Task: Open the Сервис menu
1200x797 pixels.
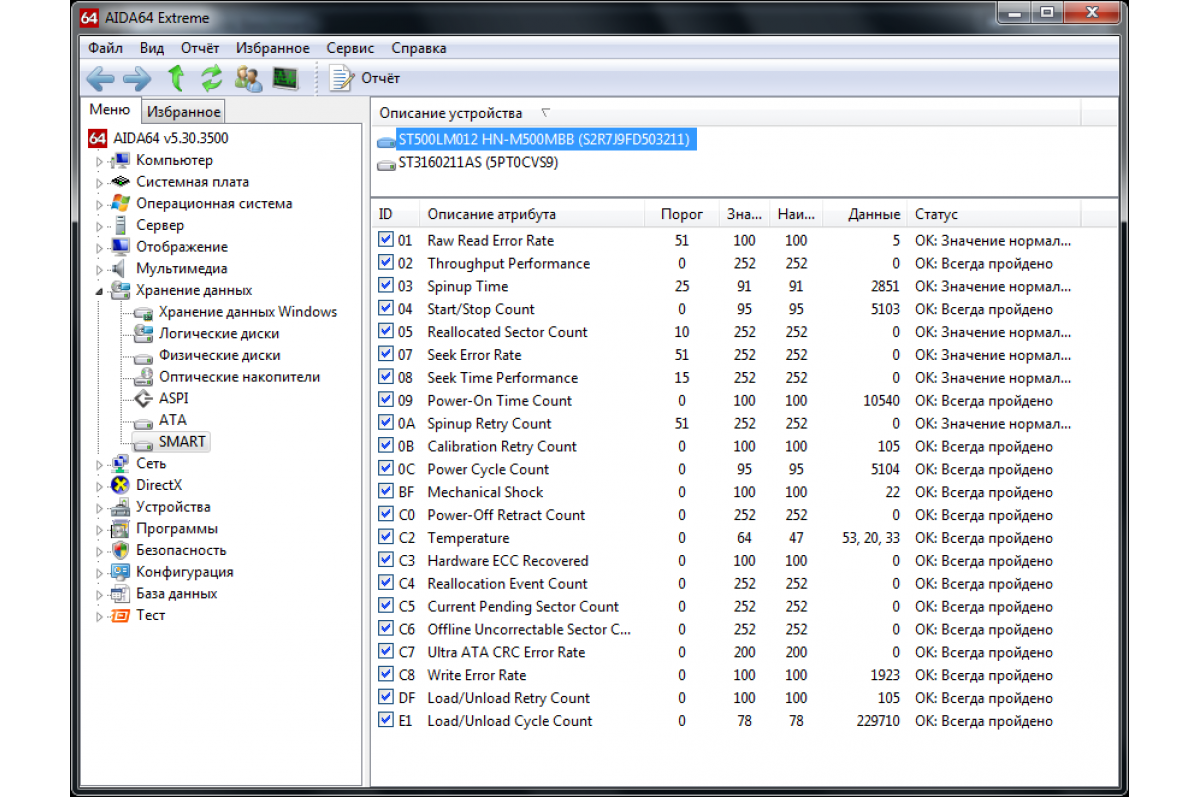Action: click(x=350, y=48)
